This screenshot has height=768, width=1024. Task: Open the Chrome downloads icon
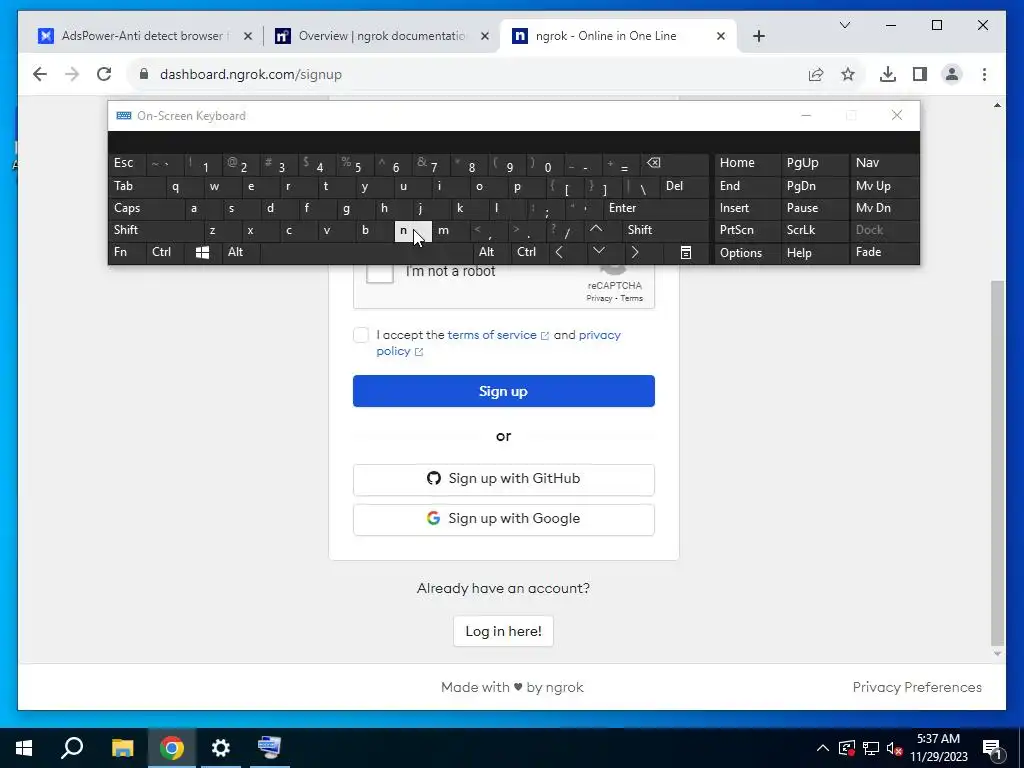pos(888,74)
